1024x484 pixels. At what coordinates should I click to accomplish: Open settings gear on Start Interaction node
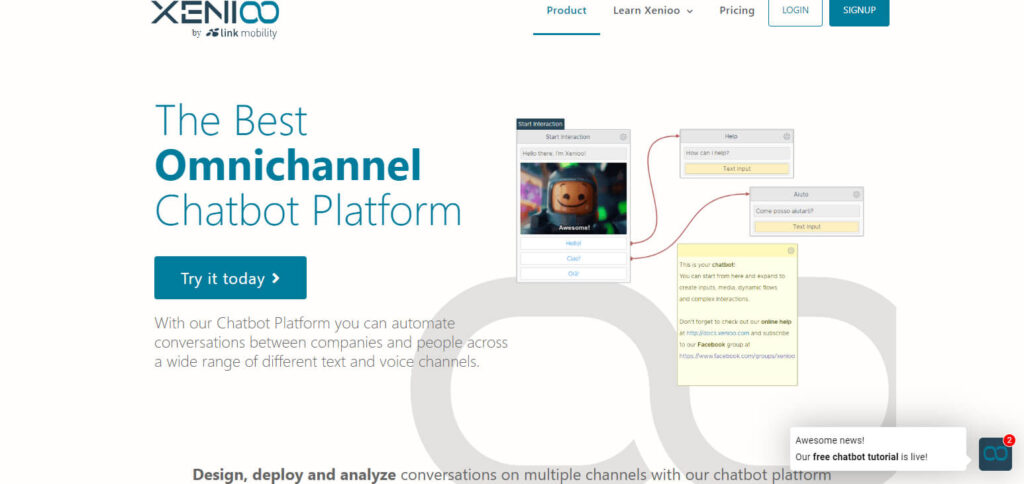pos(623,137)
